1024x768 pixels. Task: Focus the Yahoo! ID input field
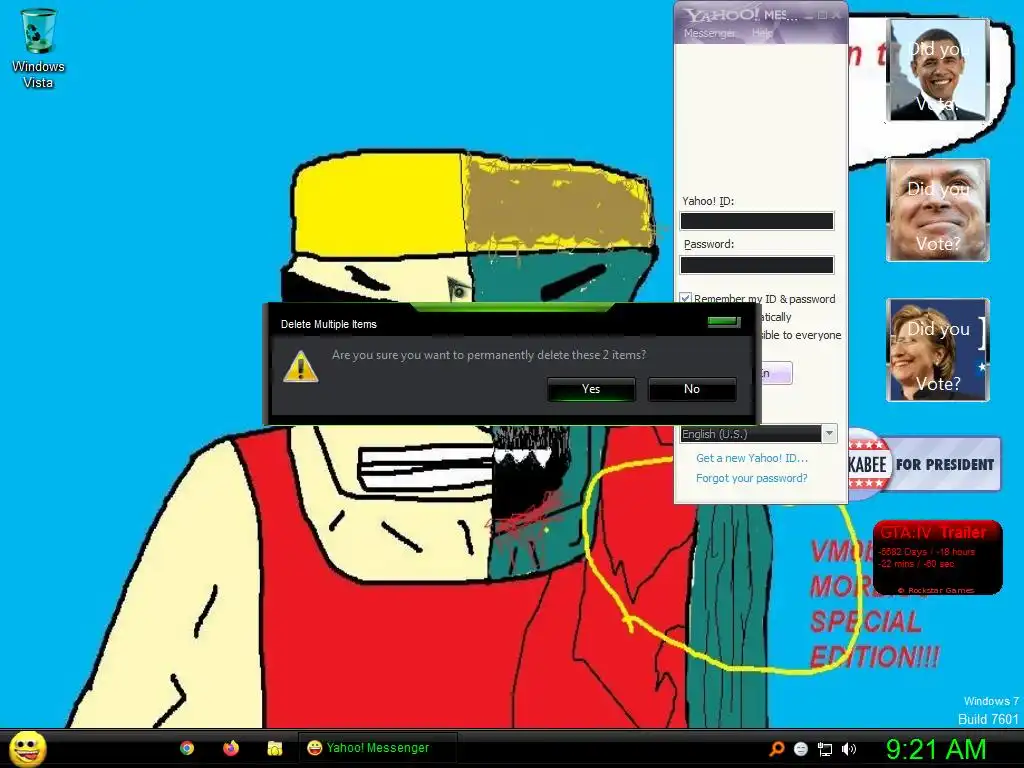coord(757,221)
